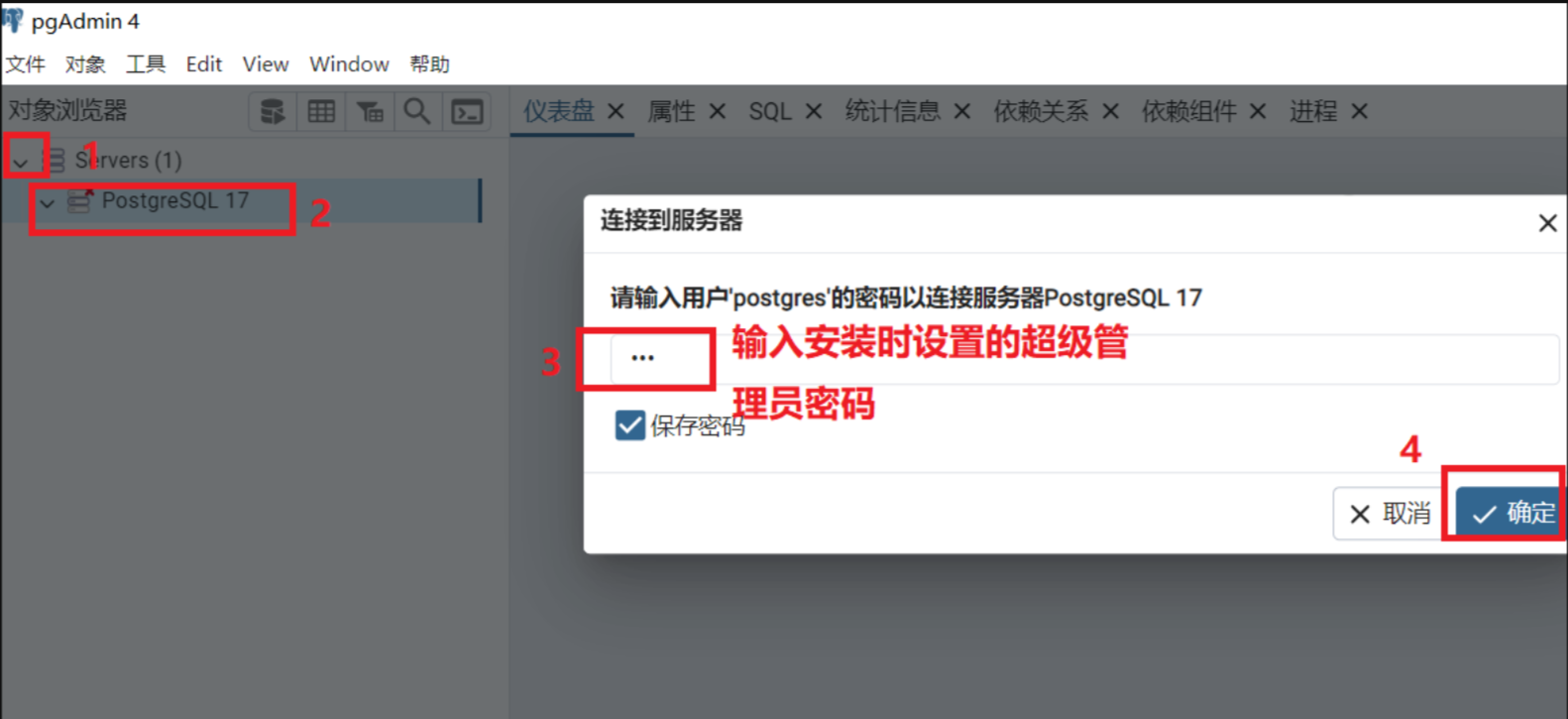Open the Edit menu

point(204,64)
